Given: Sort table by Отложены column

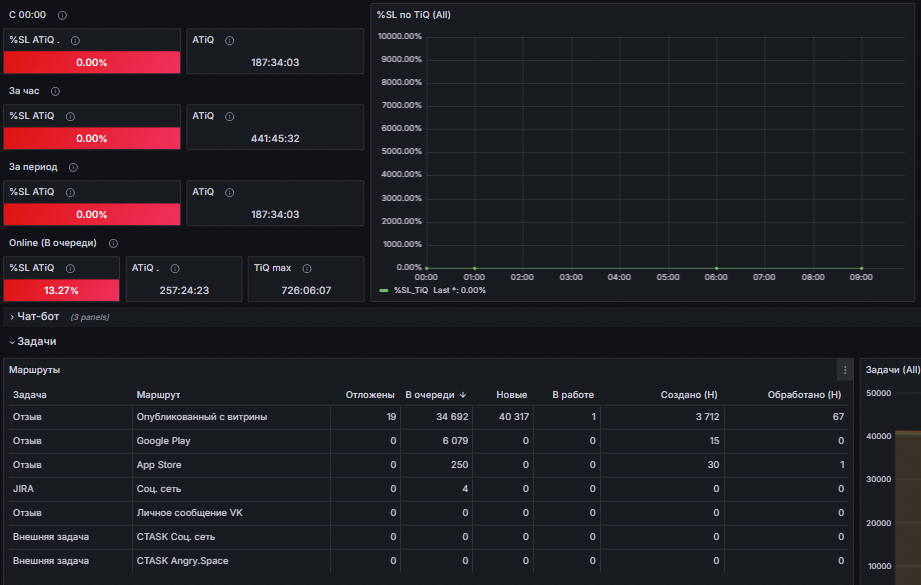Looking at the screenshot, I should click(370, 395).
